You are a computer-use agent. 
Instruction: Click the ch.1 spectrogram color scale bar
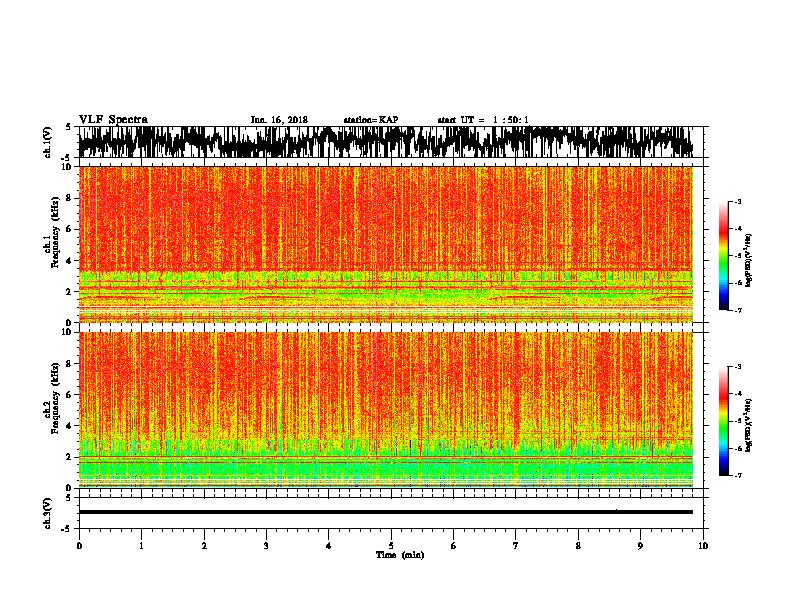click(723, 256)
